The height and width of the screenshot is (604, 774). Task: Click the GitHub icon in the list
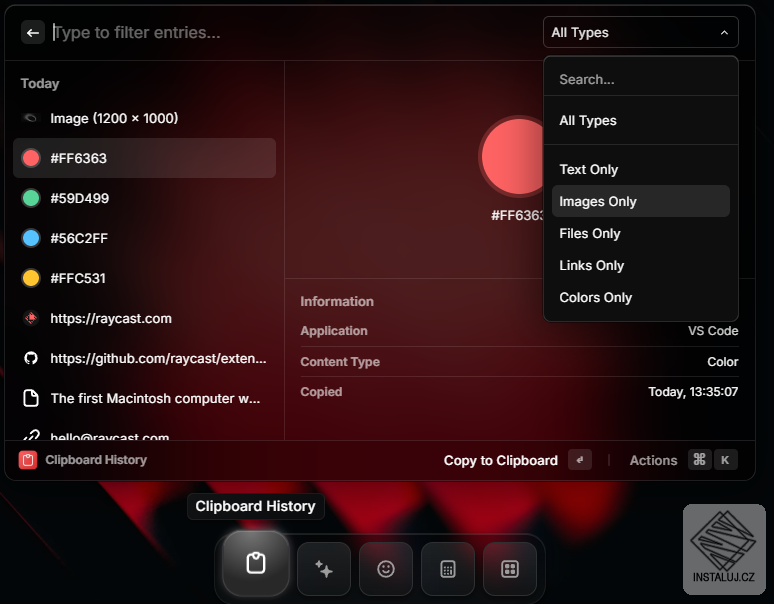coord(31,358)
